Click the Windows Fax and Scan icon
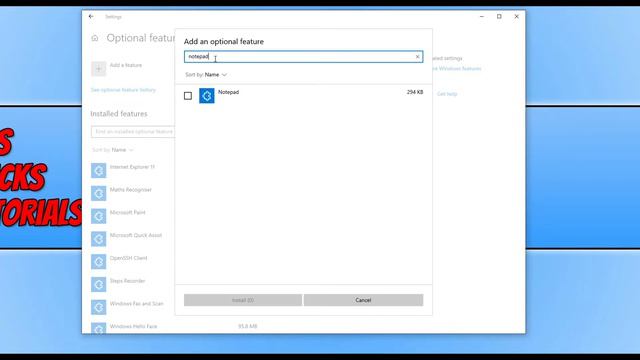The width and height of the screenshot is (640, 360). point(98,307)
